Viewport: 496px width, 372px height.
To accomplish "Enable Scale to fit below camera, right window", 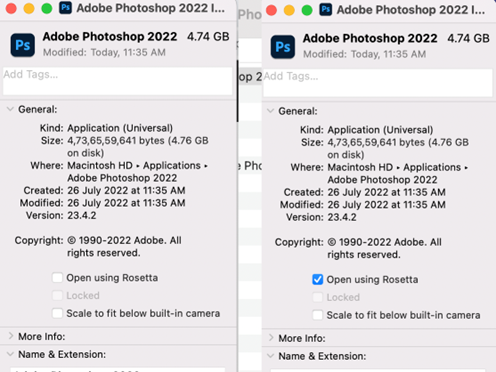I will click(x=318, y=315).
